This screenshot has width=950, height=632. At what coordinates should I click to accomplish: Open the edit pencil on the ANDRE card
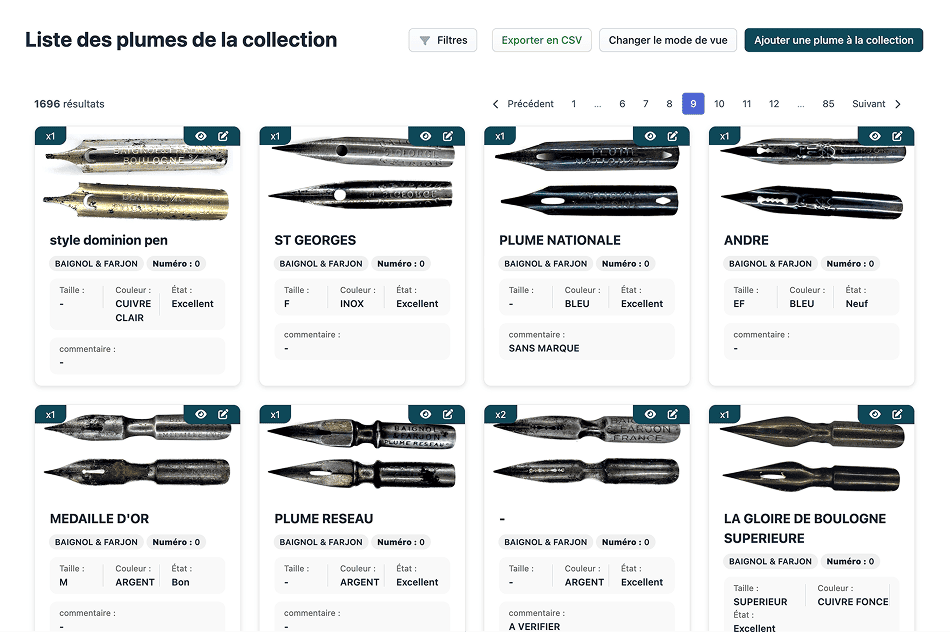click(898, 136)
